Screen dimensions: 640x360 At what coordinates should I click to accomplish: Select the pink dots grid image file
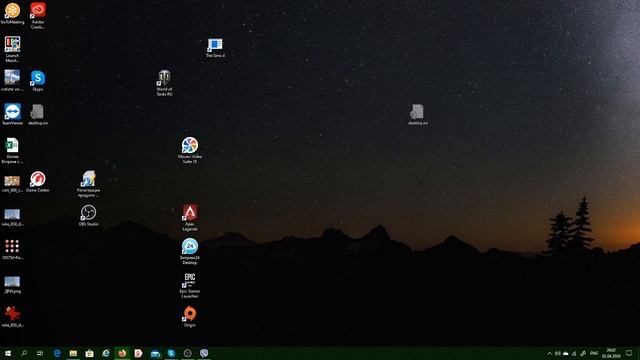[12, 249]
